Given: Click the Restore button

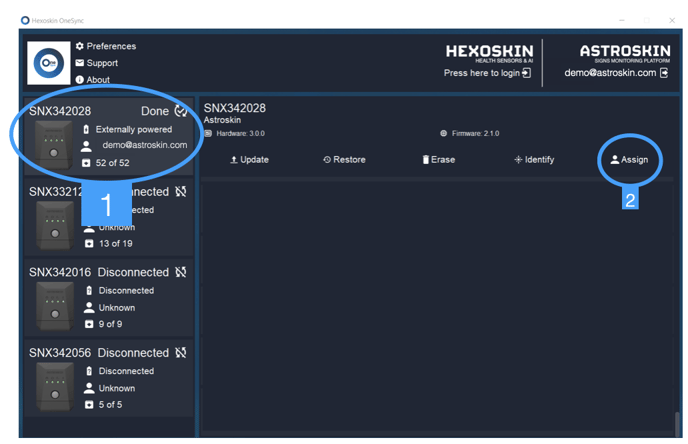Looking at the screenshot, I should (x=344, y=160).
